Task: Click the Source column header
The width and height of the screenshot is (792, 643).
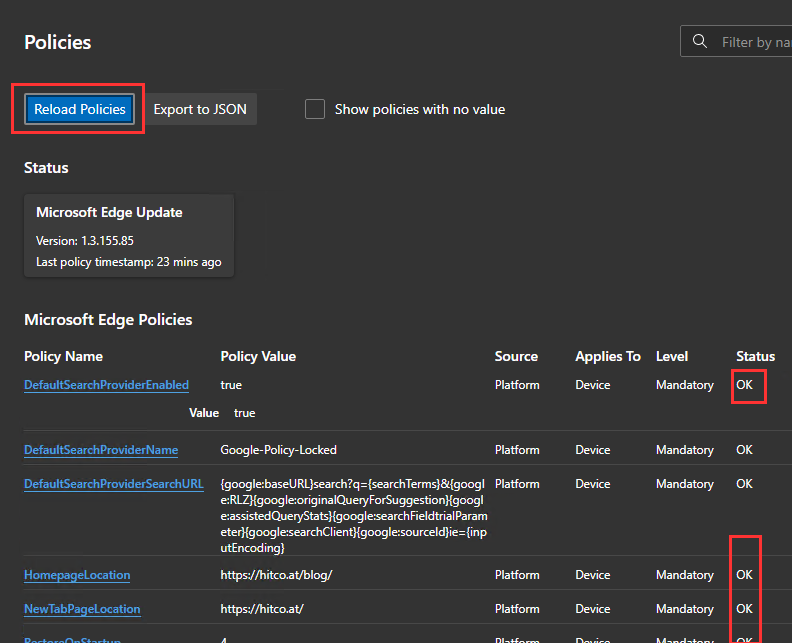Action: point(516,356)
